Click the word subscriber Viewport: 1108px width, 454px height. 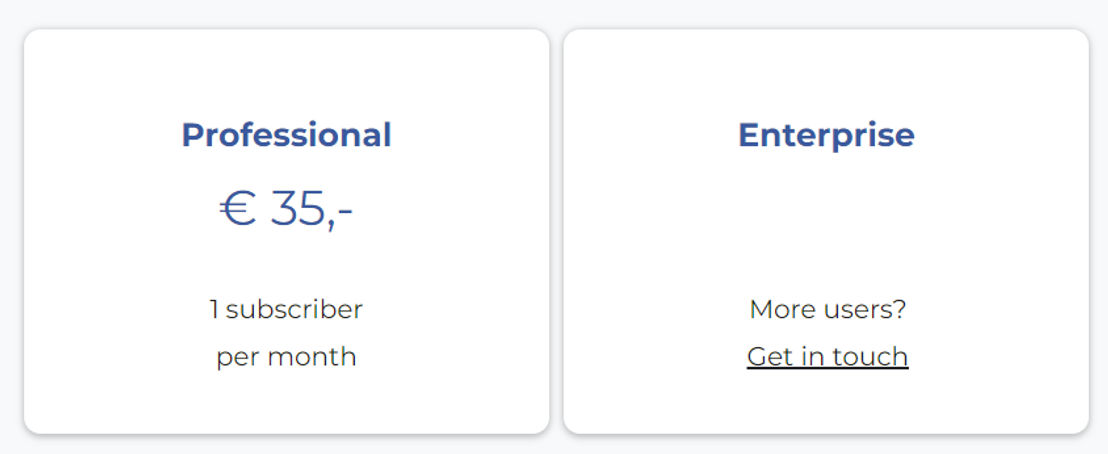(x=294, y=309)
